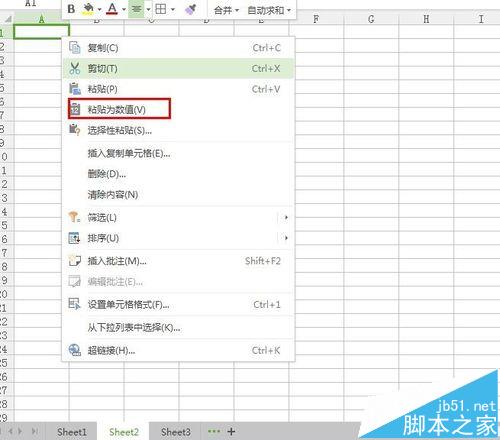Switch to the Sheet2 tab
This screenshot has width=500, height=440.
click(124, 432)
